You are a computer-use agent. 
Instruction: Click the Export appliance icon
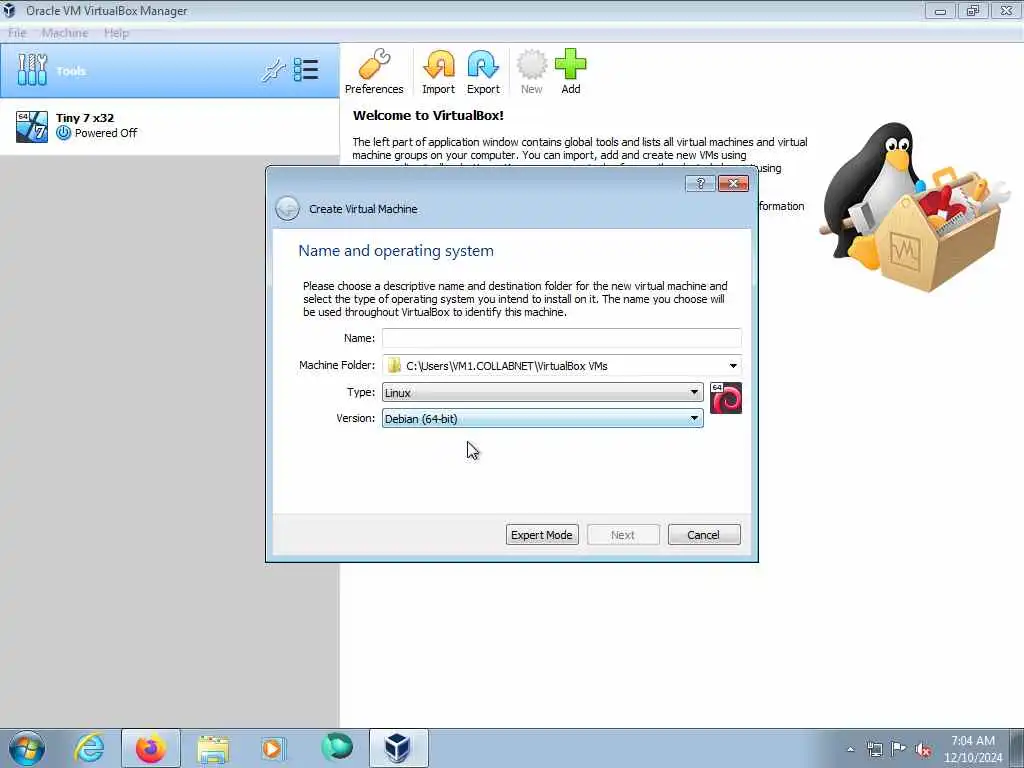click(x=483, y=72)
